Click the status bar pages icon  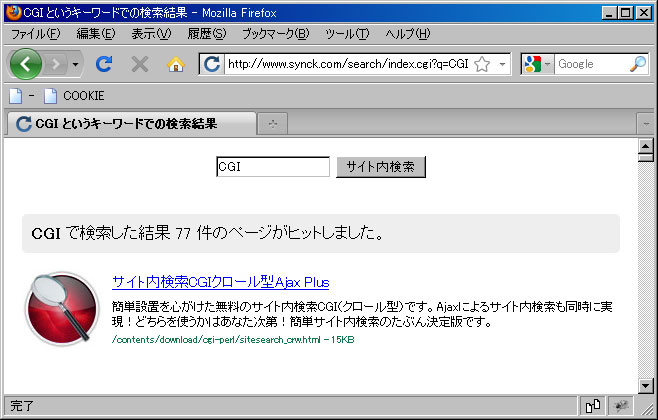coord(593,406)
